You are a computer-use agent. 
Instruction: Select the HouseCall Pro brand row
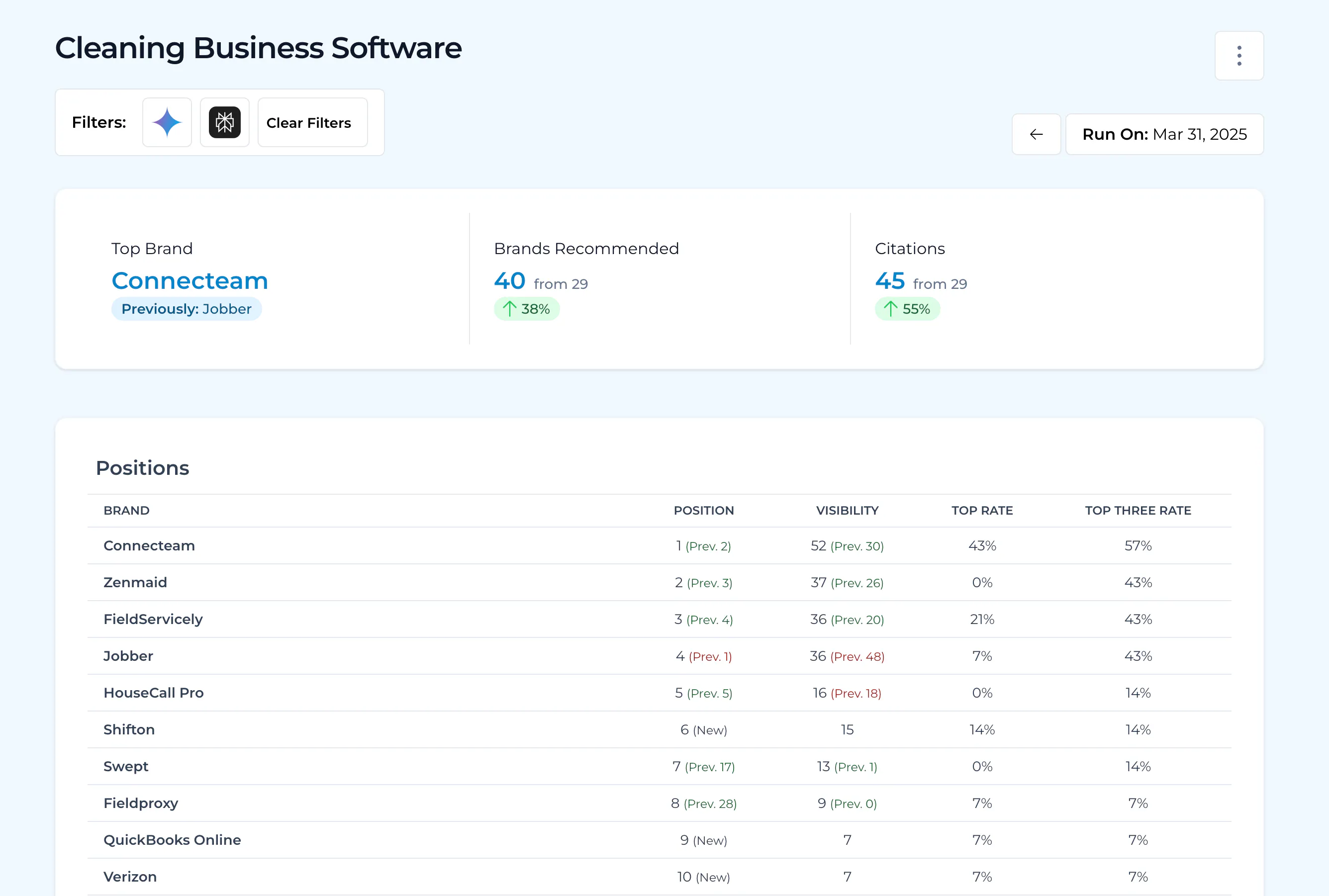[x=659, y=693]
